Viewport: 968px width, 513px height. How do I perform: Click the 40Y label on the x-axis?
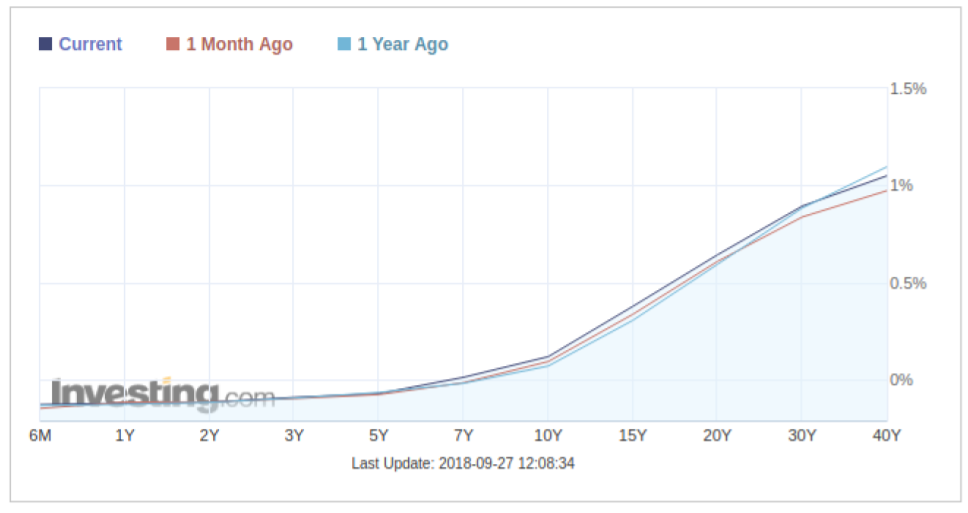point(887,436)
